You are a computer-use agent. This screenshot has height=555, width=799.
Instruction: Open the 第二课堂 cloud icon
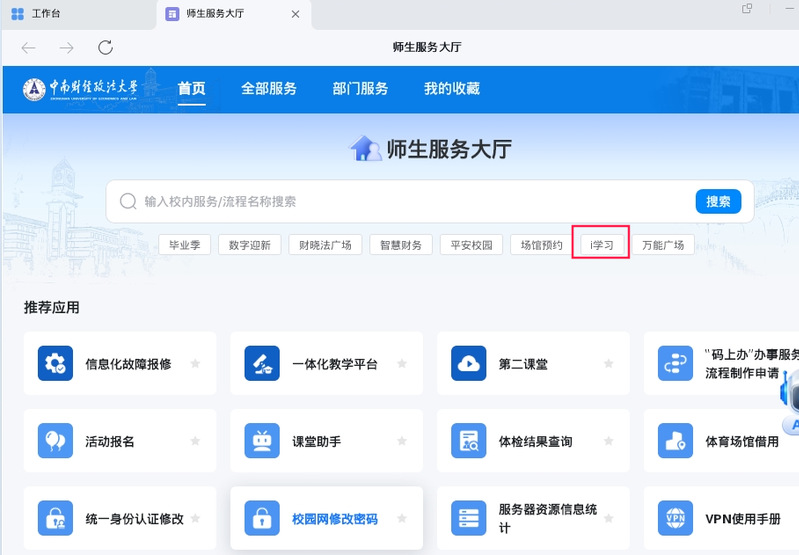(x=469, y=364)
